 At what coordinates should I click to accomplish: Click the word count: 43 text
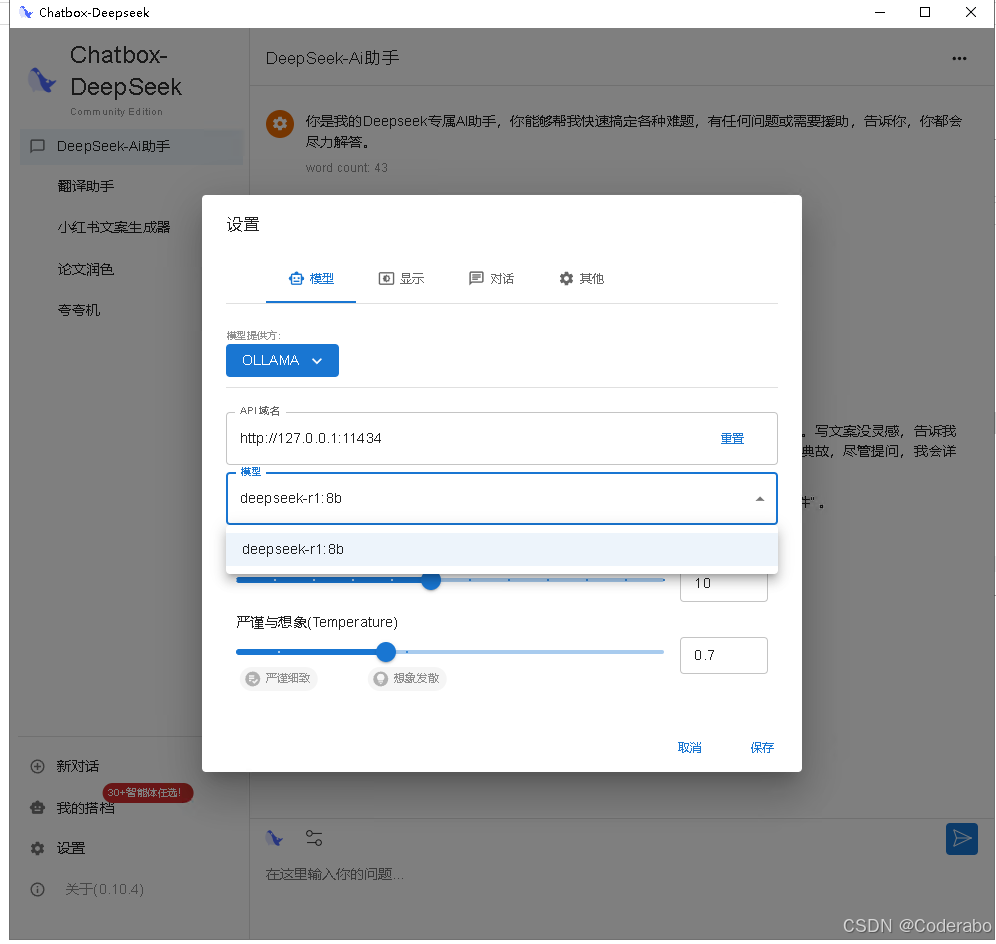[346, 168]
